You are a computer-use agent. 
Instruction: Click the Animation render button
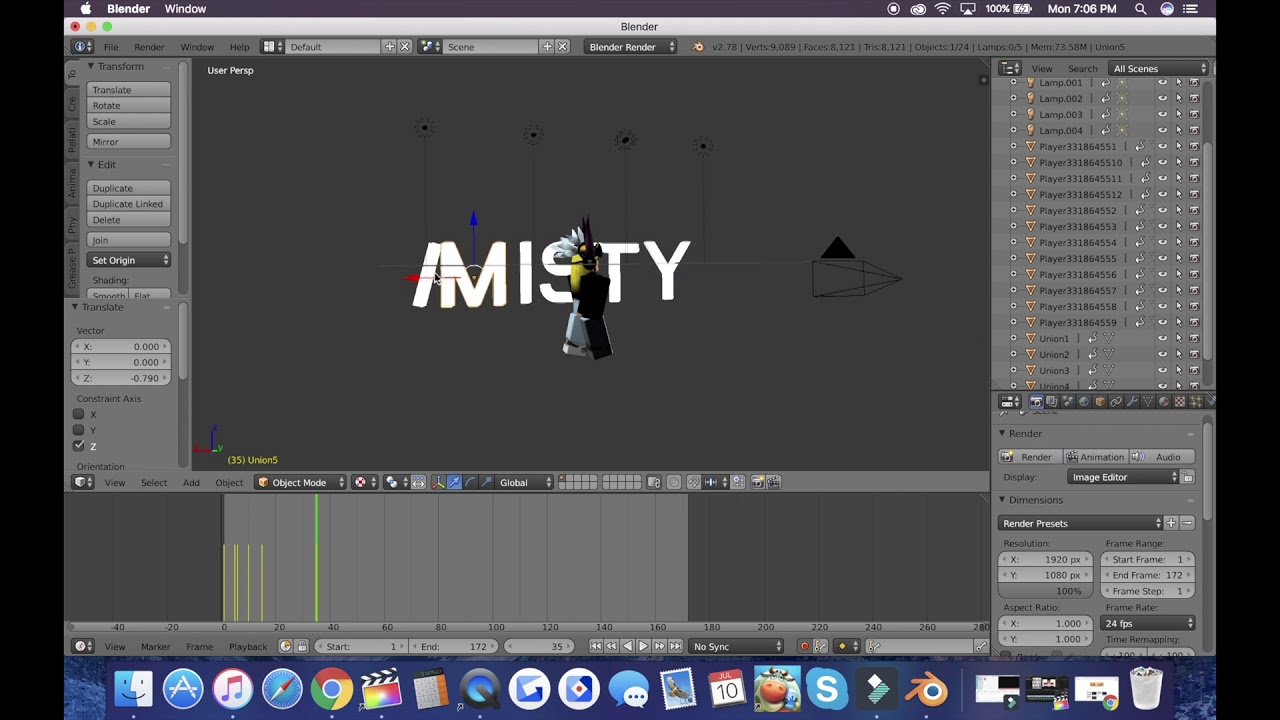tap(1095, 457)
